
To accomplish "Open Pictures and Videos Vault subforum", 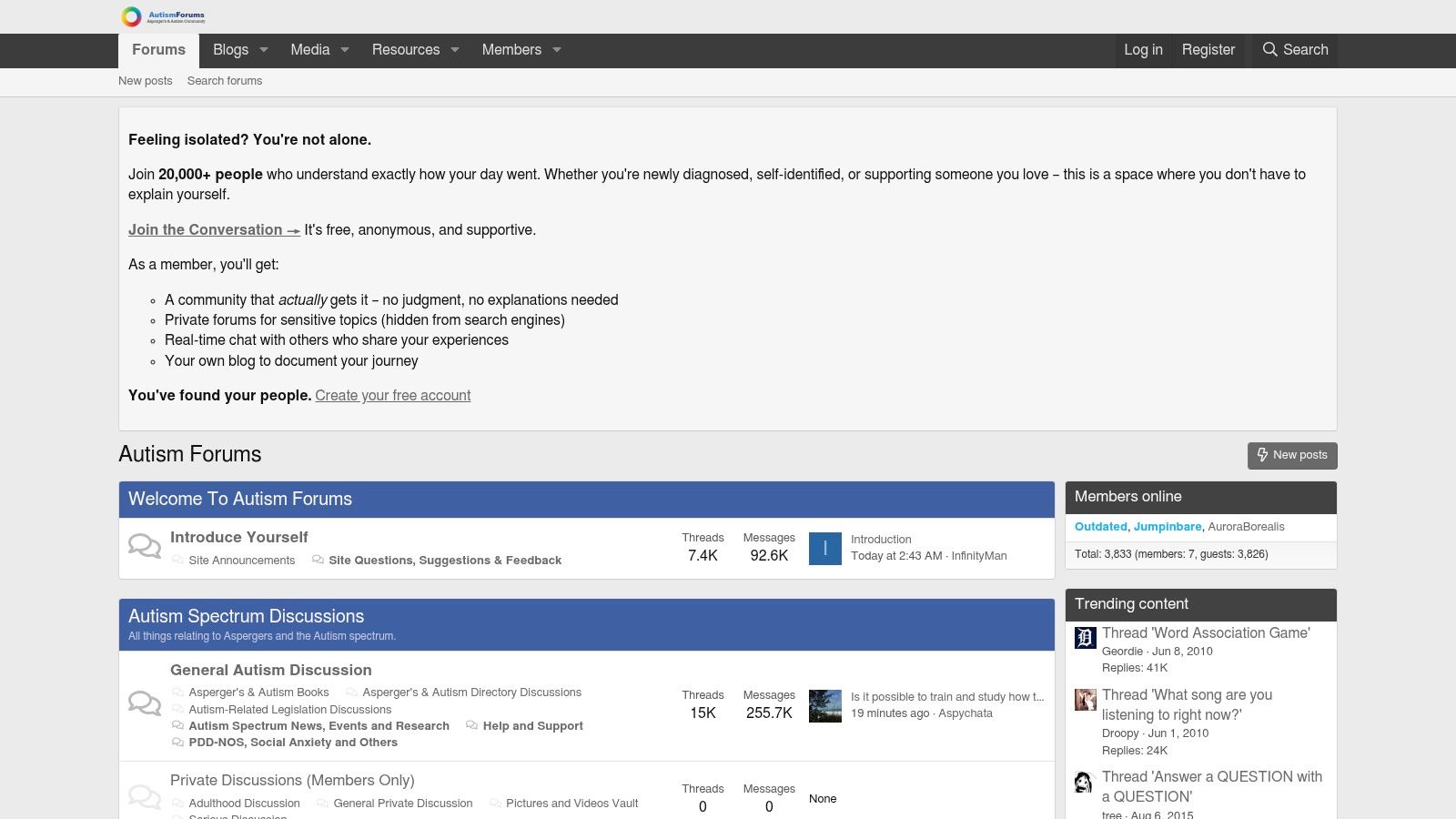I will [x=572, y=804].
